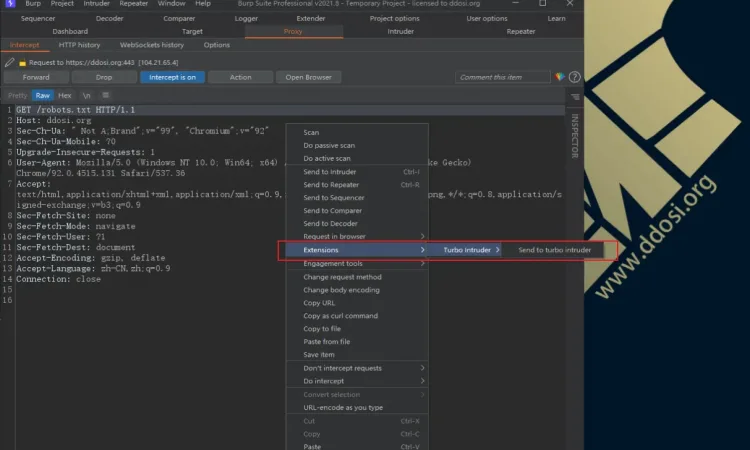
Task: Choose Save item from context menu
Action: [x=357, y=354]
